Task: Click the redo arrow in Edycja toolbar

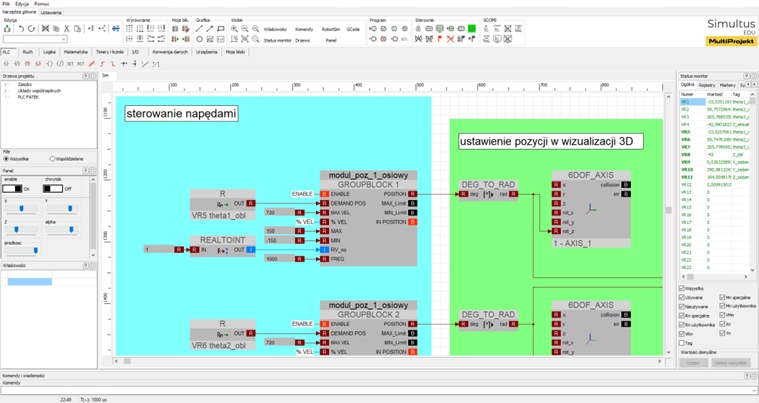Action: pyautogui.click(x=32, y=29)
